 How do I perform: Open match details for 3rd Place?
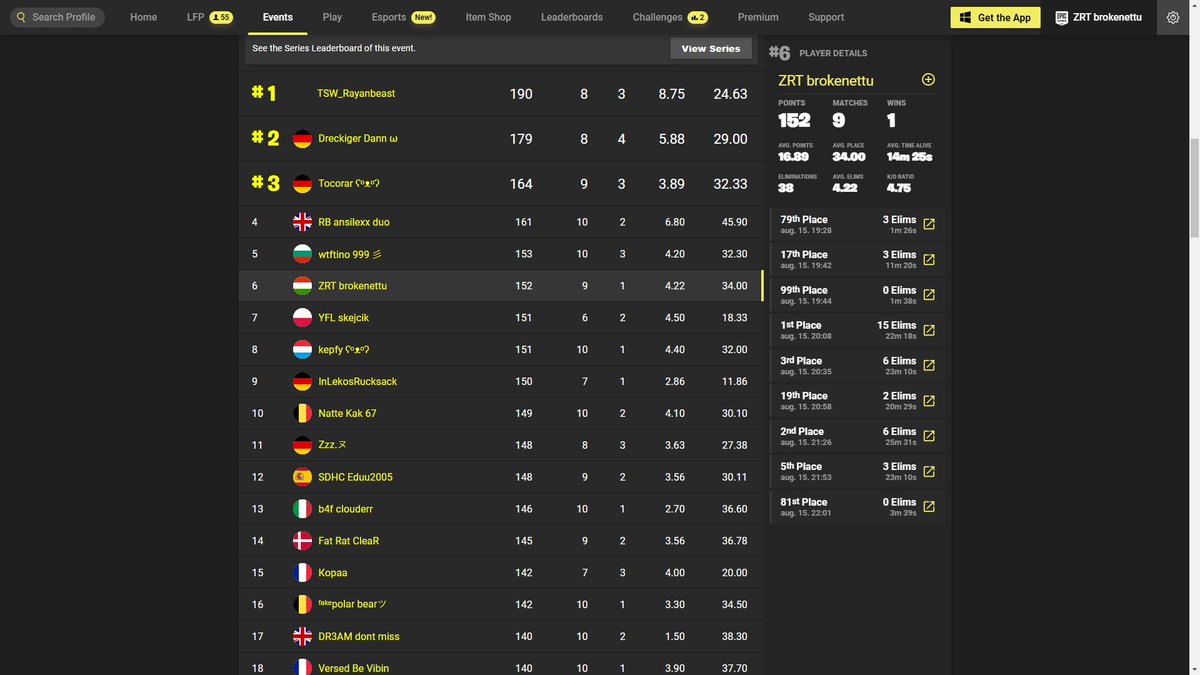click(929, 366)
